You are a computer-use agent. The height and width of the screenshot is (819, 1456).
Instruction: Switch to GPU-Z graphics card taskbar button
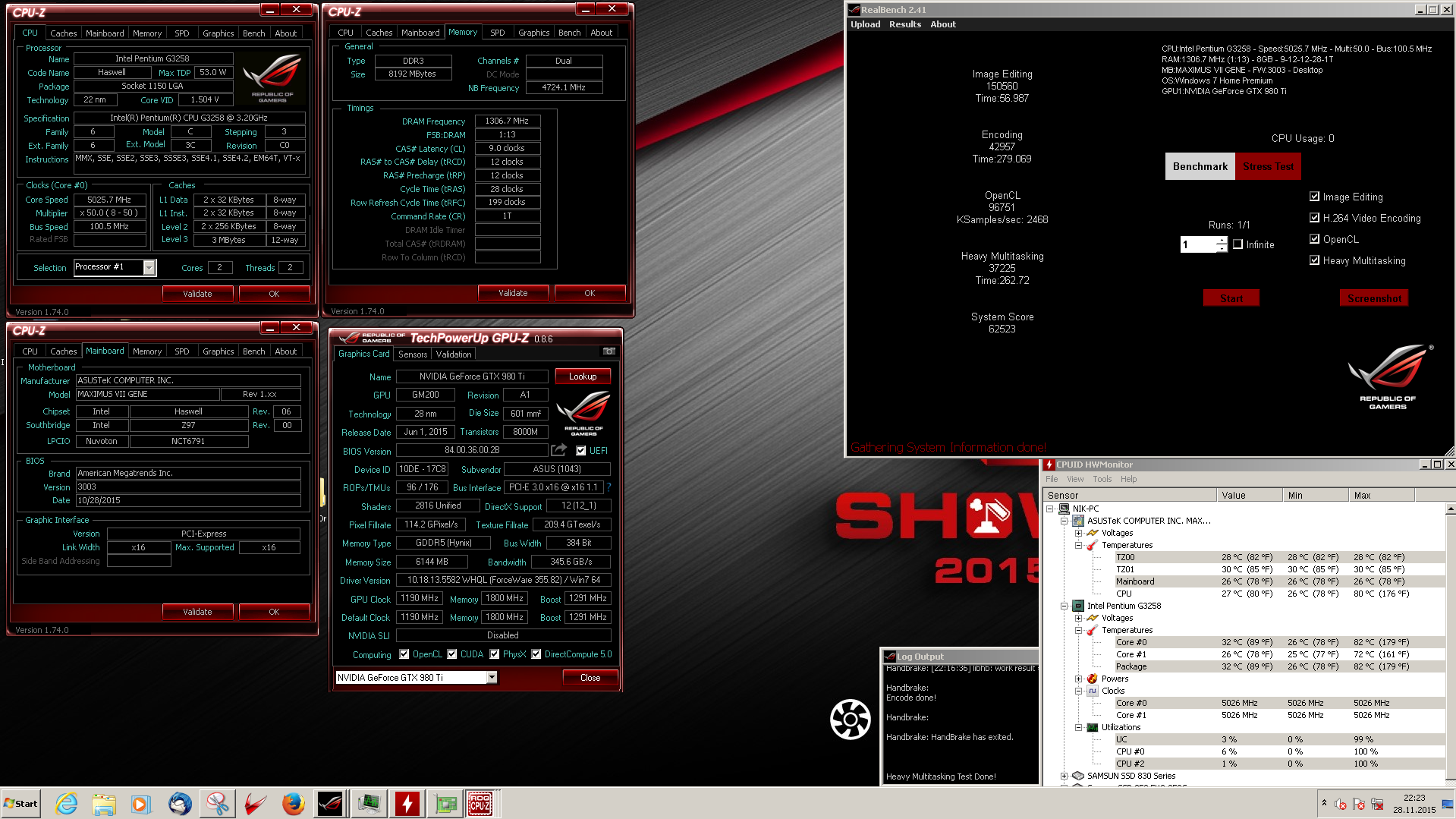coord(445,803)
